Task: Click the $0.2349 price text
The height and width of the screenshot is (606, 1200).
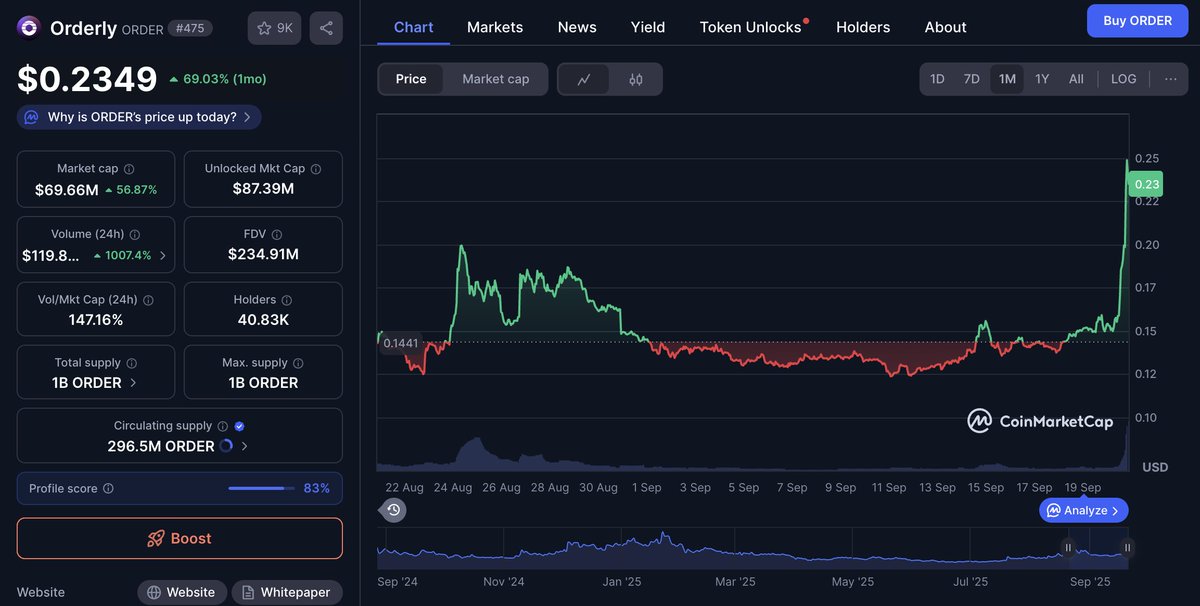Action: (87, 79)
